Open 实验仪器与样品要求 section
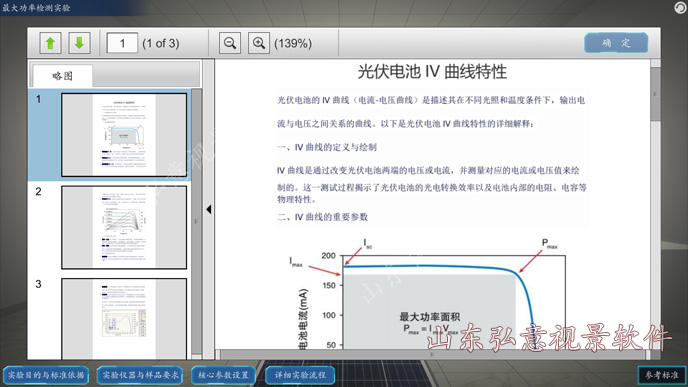Image resolution: width=688 pixels, height=387 pixels. coord(140,376)
